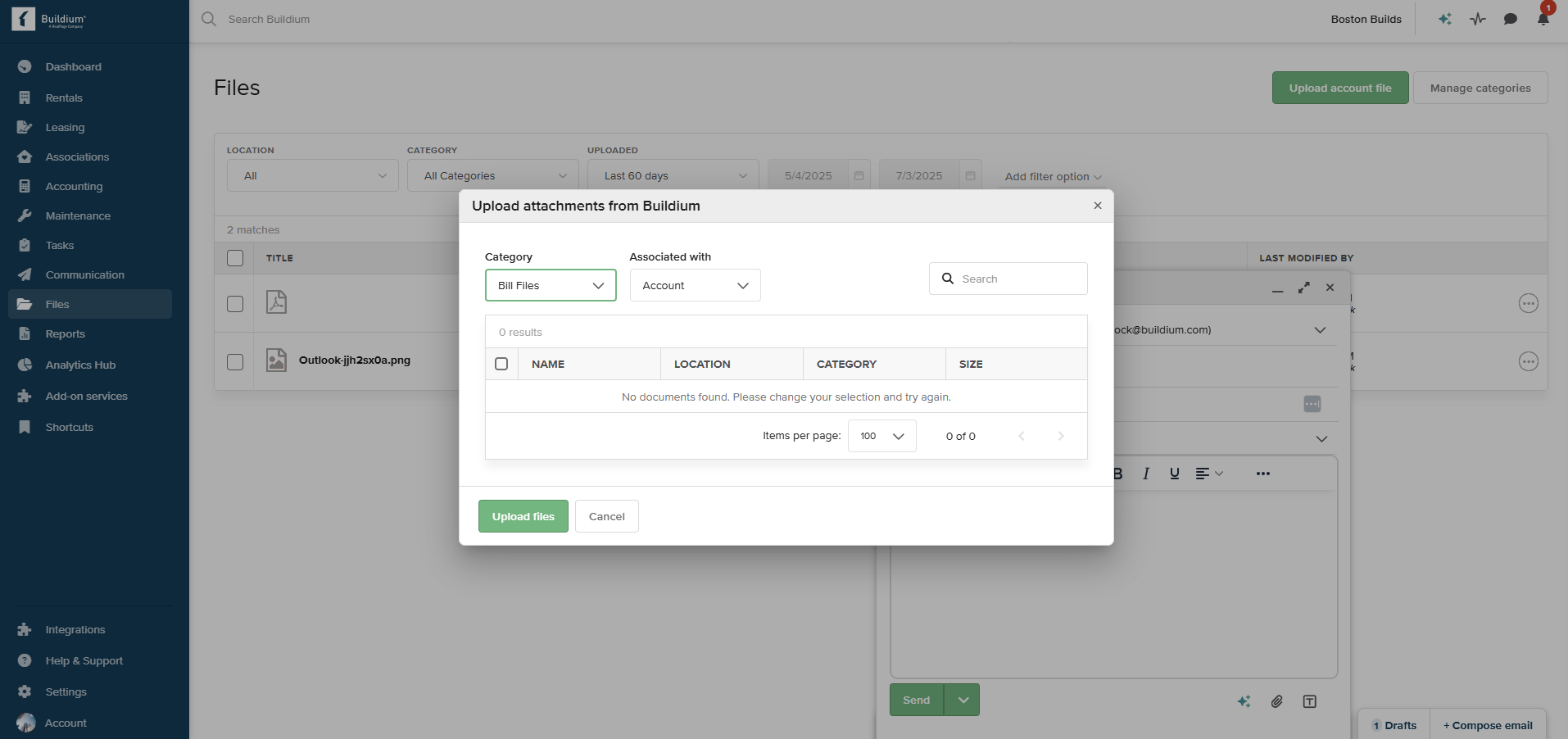Check the Outlook-jjh2sx0a.png row checkbox

click(235, 361)
